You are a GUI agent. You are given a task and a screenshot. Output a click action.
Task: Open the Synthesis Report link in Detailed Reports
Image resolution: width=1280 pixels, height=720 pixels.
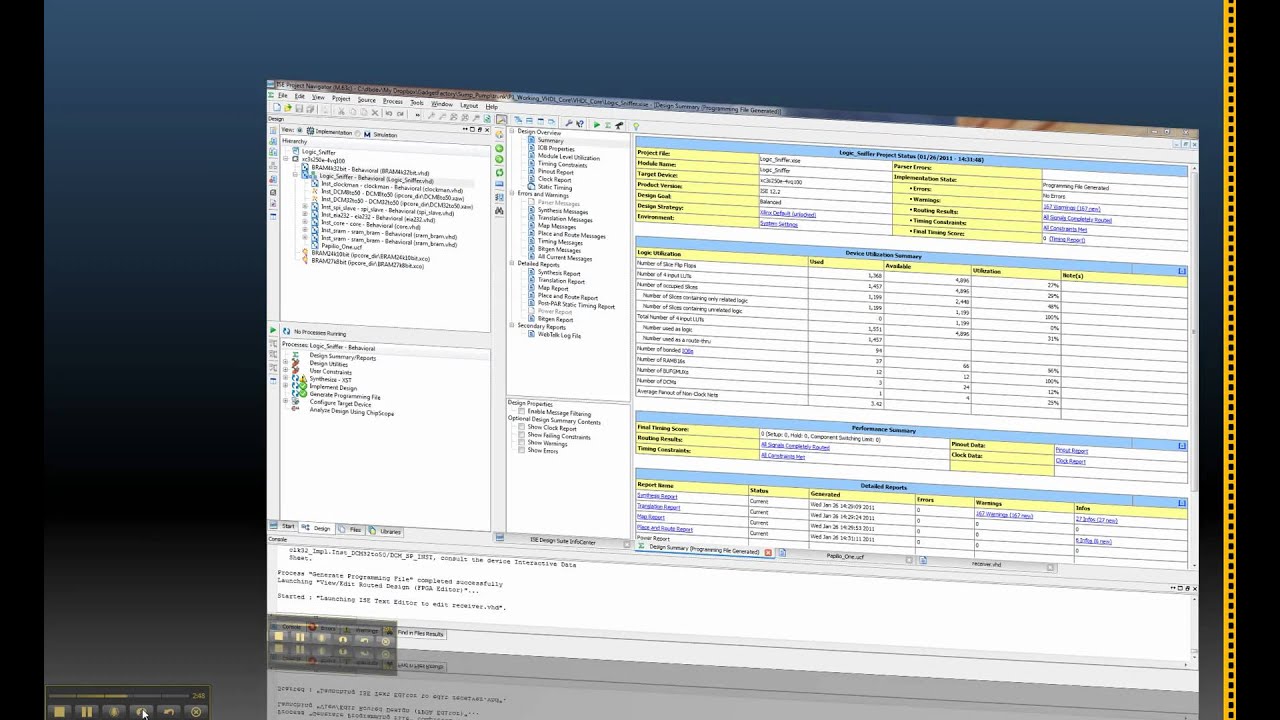(657, 496)
